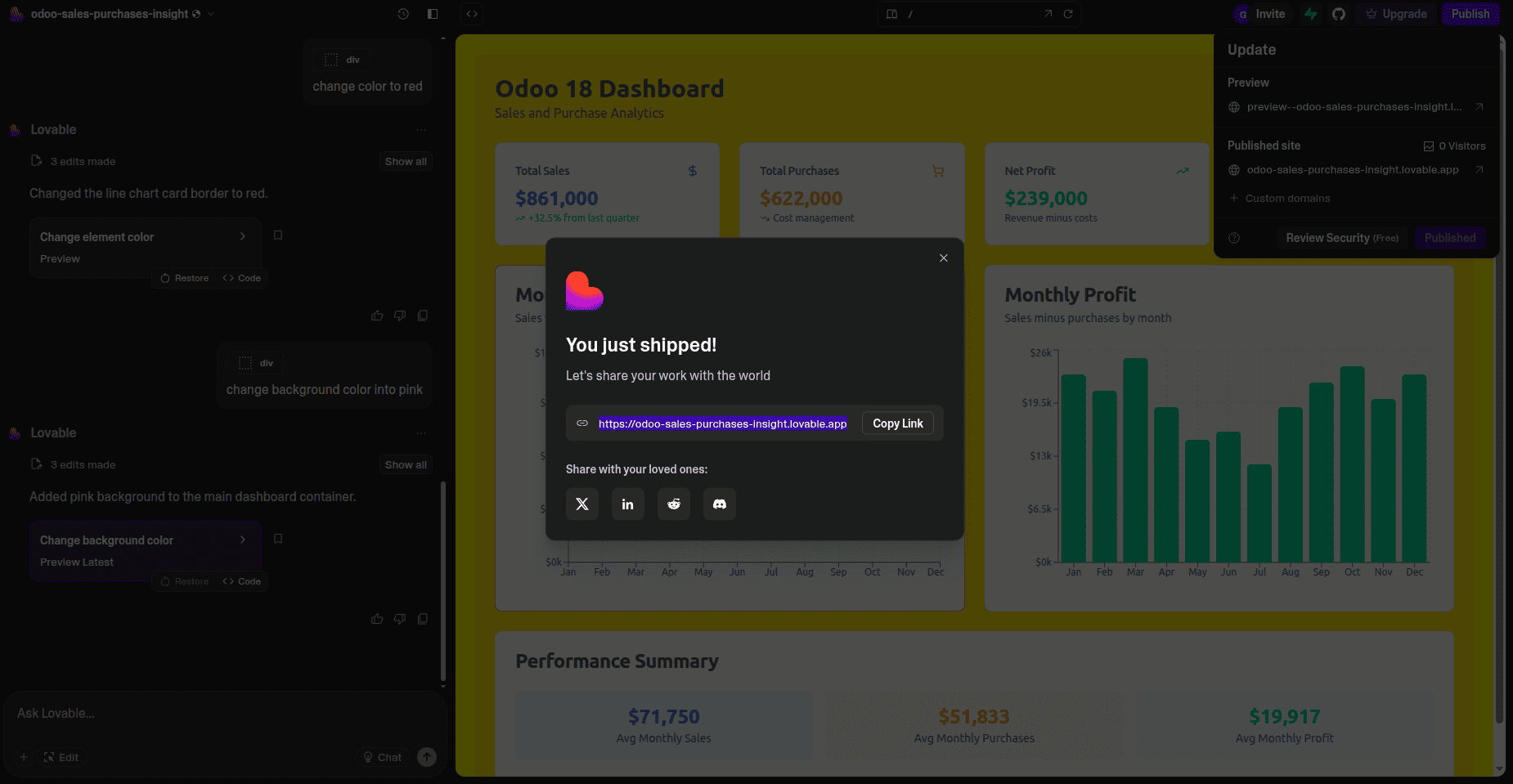View Code for 'Change background color' edit

242,582
